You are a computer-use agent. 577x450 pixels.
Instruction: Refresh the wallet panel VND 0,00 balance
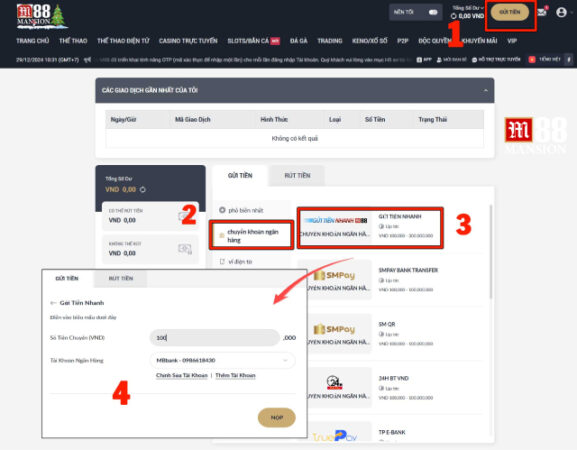pos(143,189)
